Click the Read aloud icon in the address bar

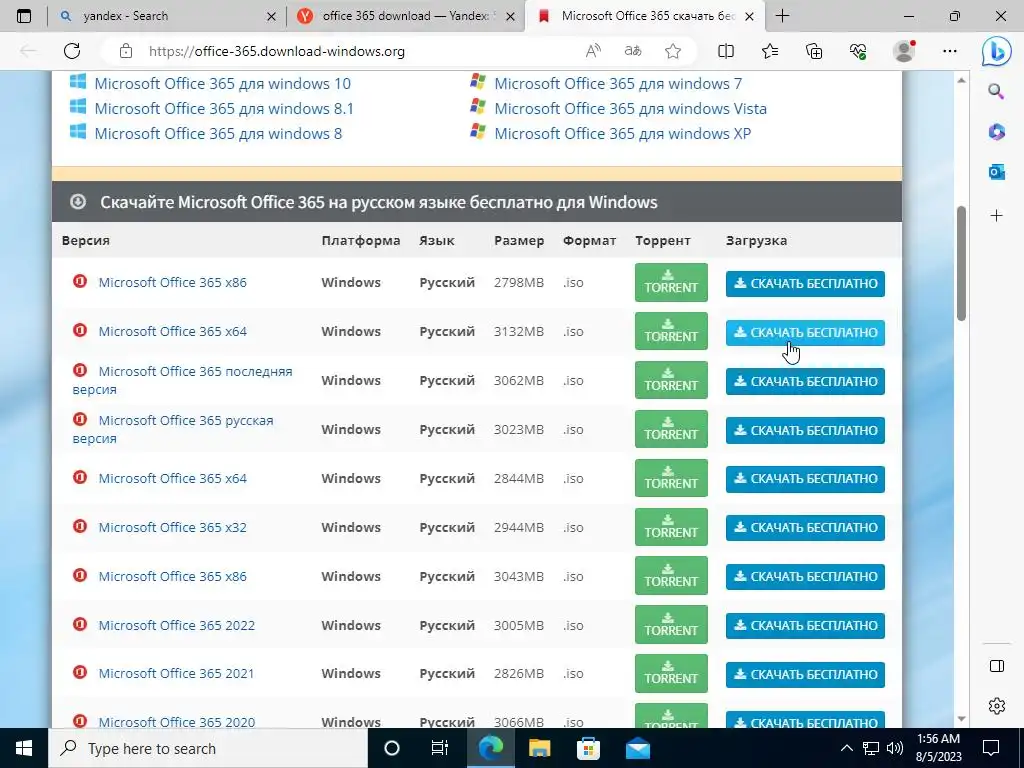[x=593, y=51]
